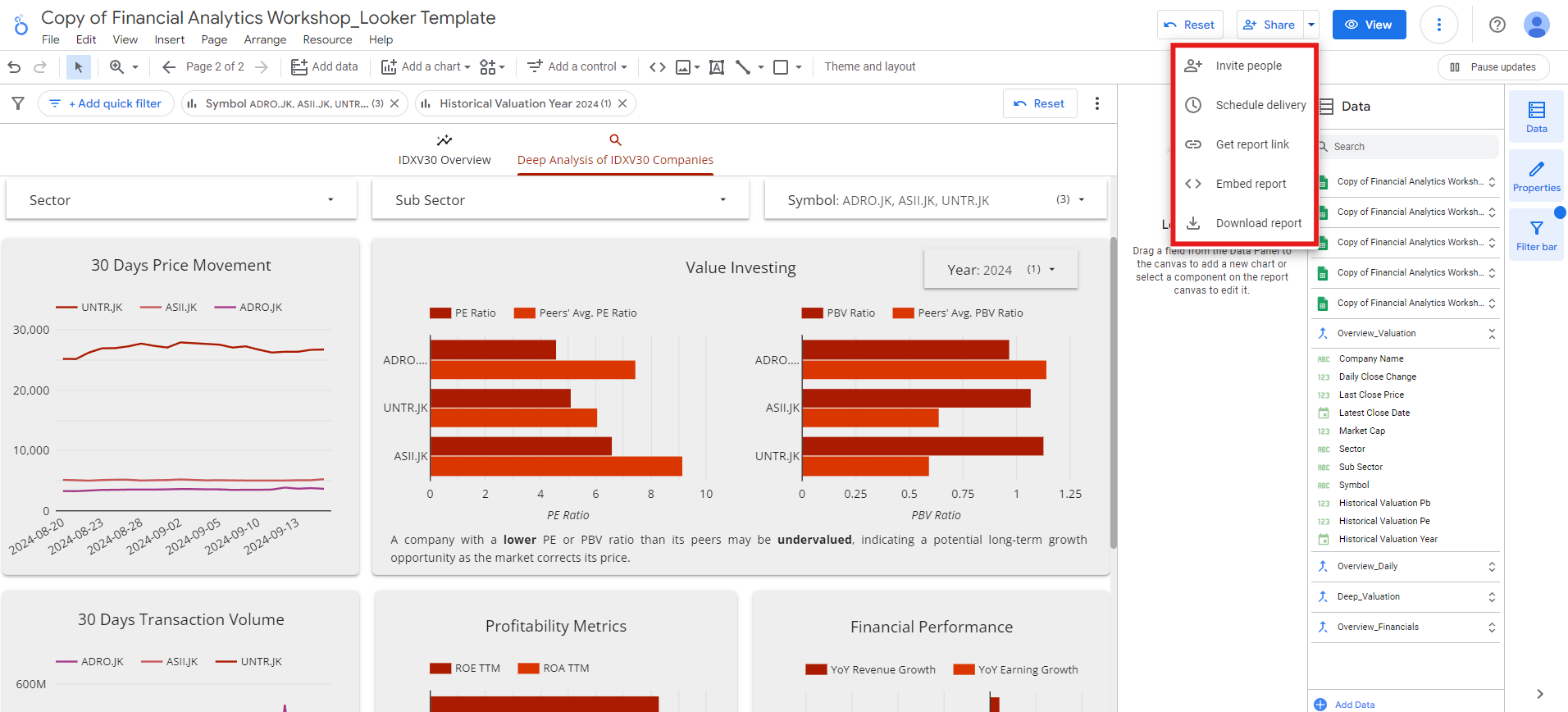The height and width of the screenshot is (712, 1568).
Task: Open the Sector dropdown control
Action: (181, 200)
